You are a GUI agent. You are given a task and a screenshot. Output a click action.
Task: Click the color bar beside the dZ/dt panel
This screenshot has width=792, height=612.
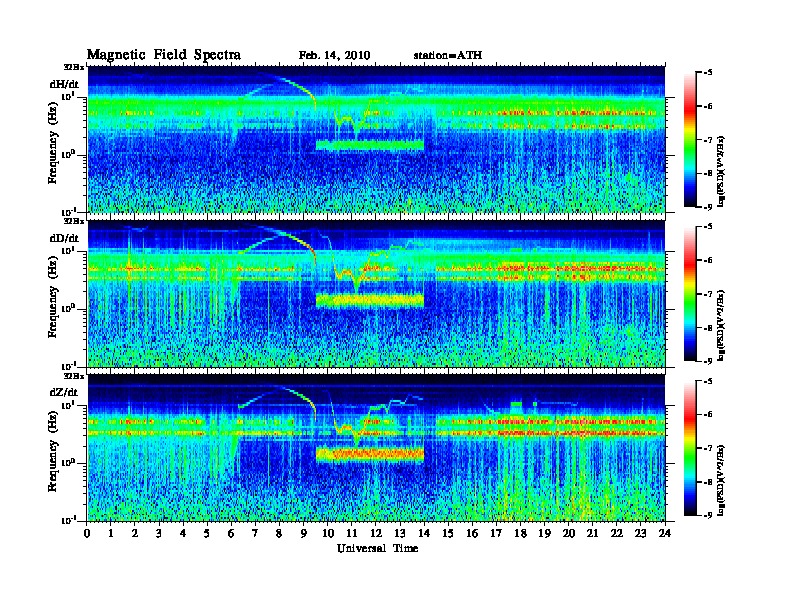[690, 448]
